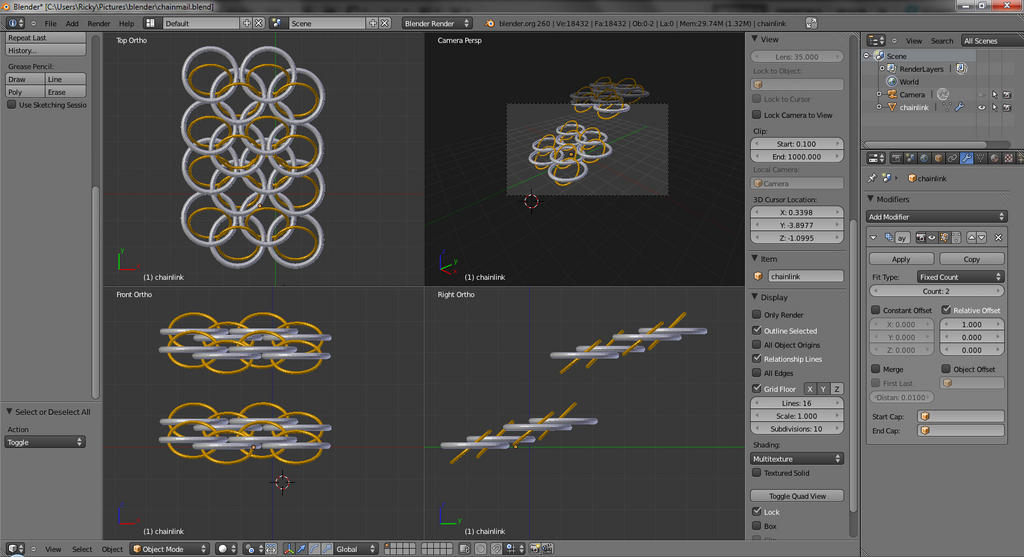Uncheck Outline Selected checkbox
This screenshot has width=1024, height=557.
pos(757,330)
